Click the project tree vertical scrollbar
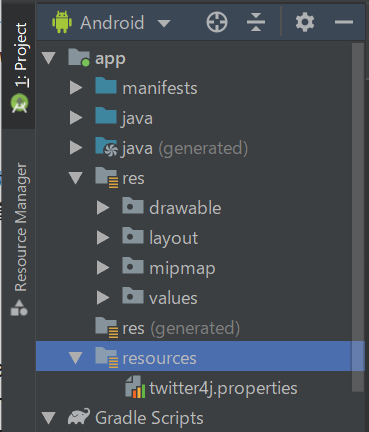Image resolution: width=369 pixels, height=432 pixels. click(x=358, y=217)
